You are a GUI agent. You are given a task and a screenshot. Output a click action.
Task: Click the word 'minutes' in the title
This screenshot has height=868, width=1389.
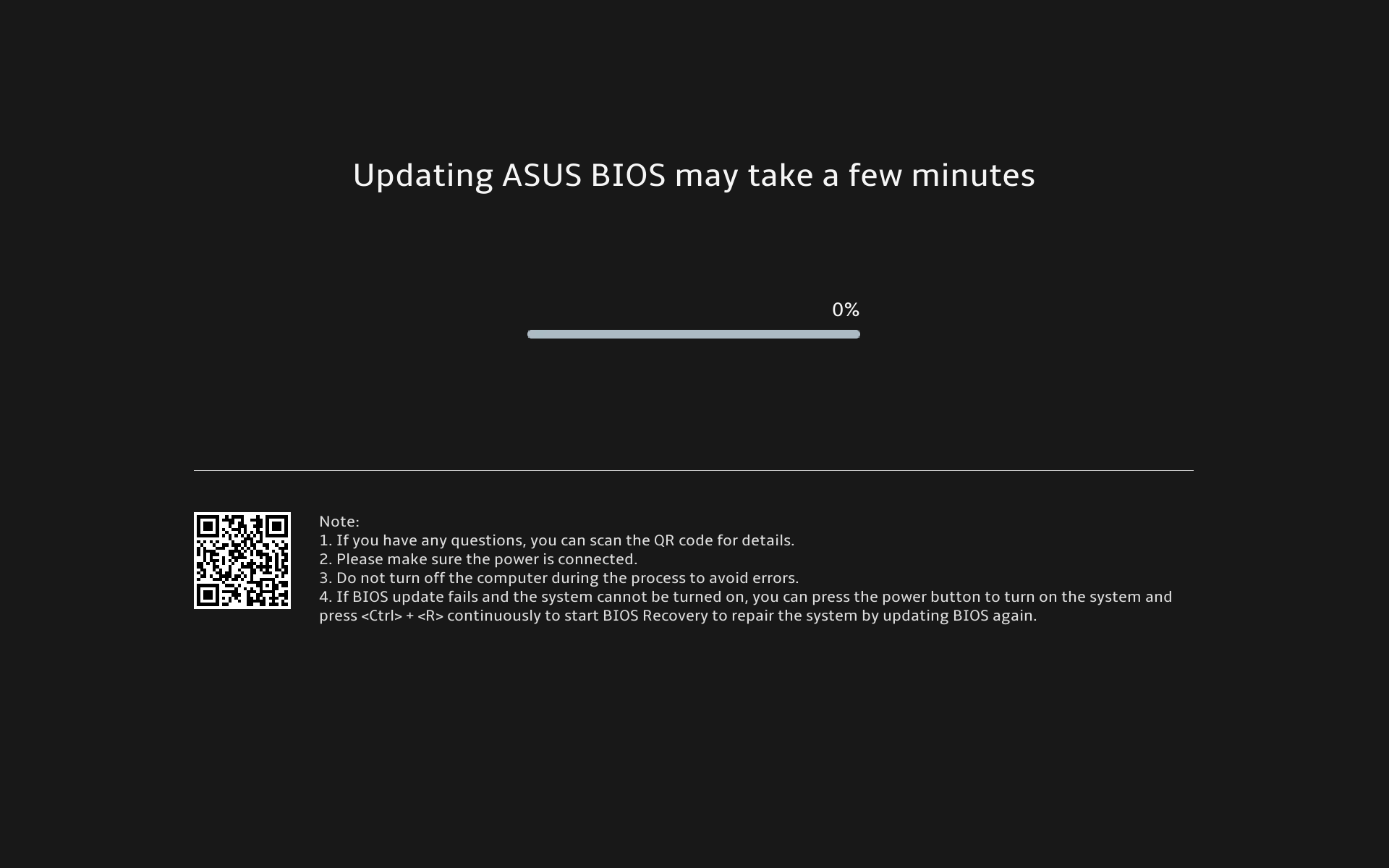click(973, 176)
